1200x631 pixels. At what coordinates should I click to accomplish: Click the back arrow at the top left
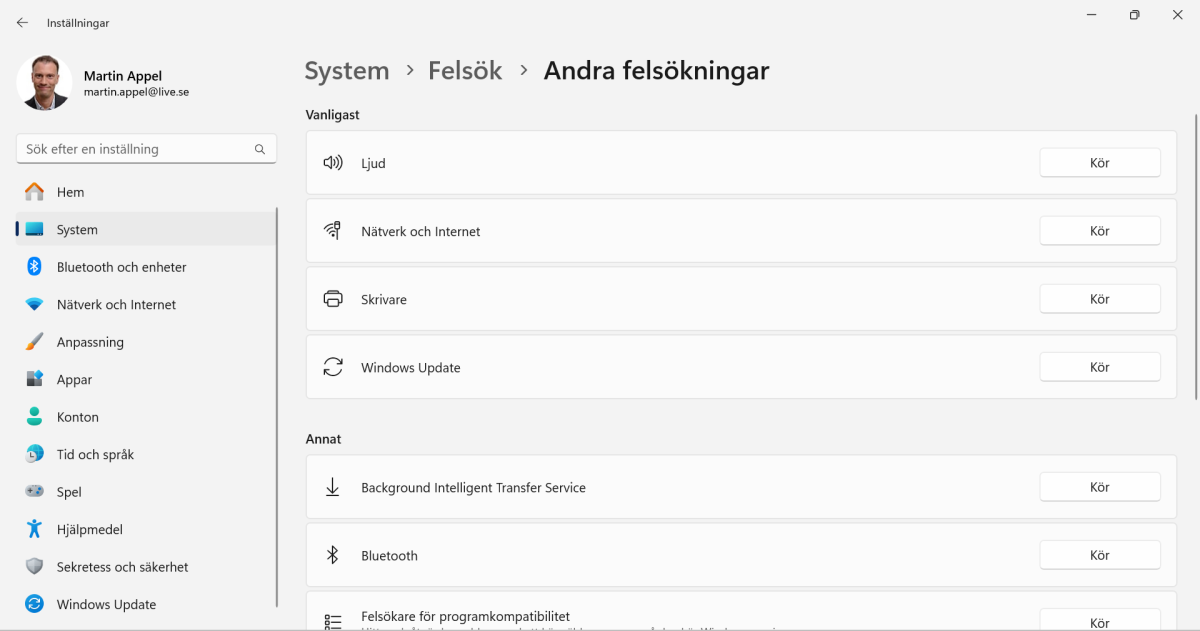point(22,22)
